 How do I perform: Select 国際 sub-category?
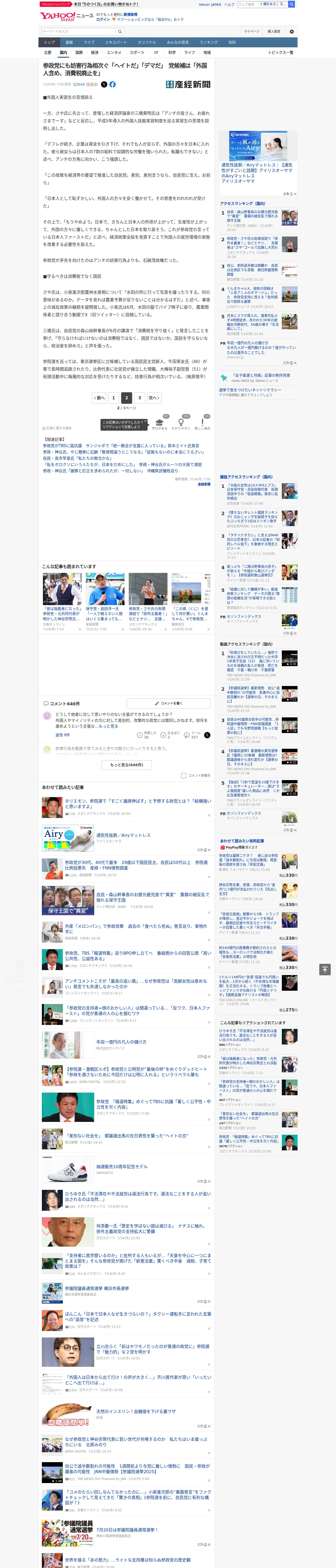click(x=79, y=52)
